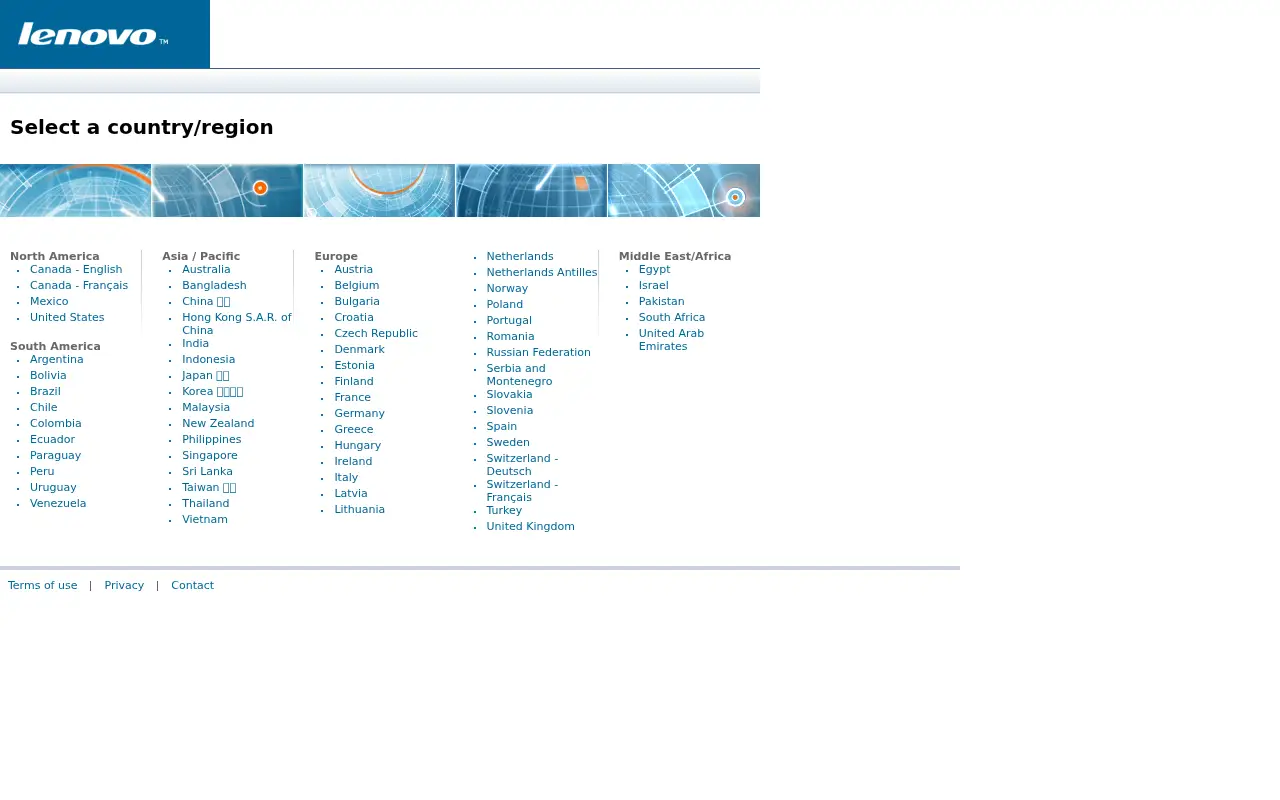Screen dimensions: 1280x800
Task: Pick Italy from Europe list
Action: 346,477
